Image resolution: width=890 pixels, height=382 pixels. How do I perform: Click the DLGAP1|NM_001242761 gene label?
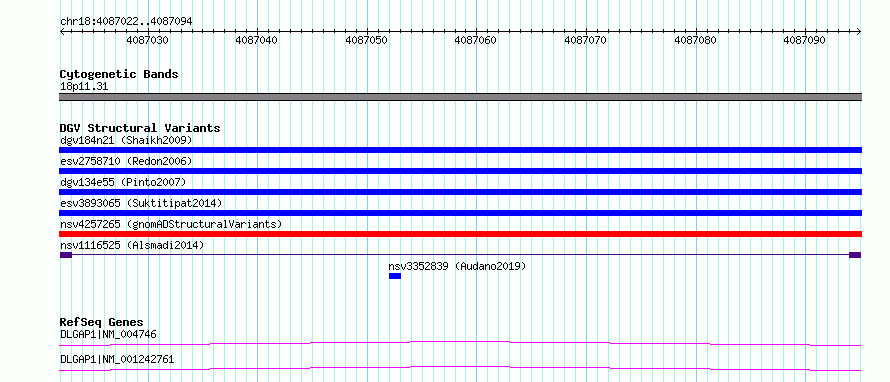[x=117, y=359]
